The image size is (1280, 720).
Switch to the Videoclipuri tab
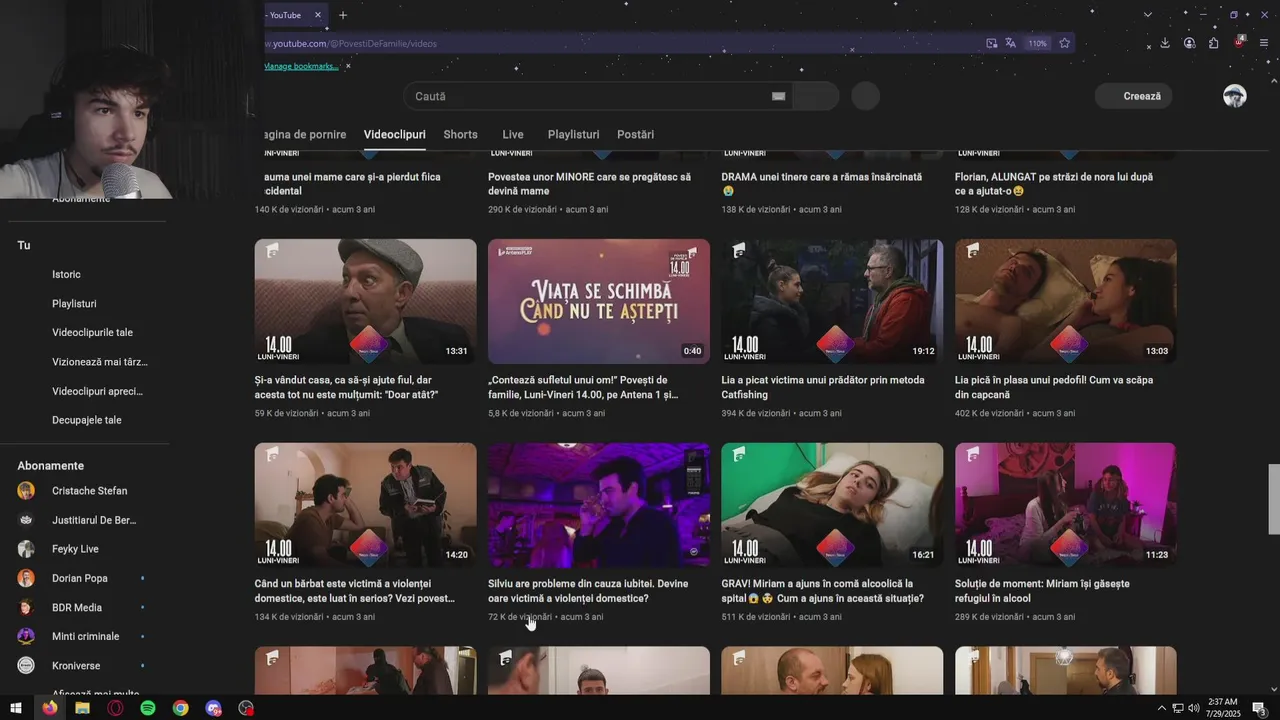(395, 134)
